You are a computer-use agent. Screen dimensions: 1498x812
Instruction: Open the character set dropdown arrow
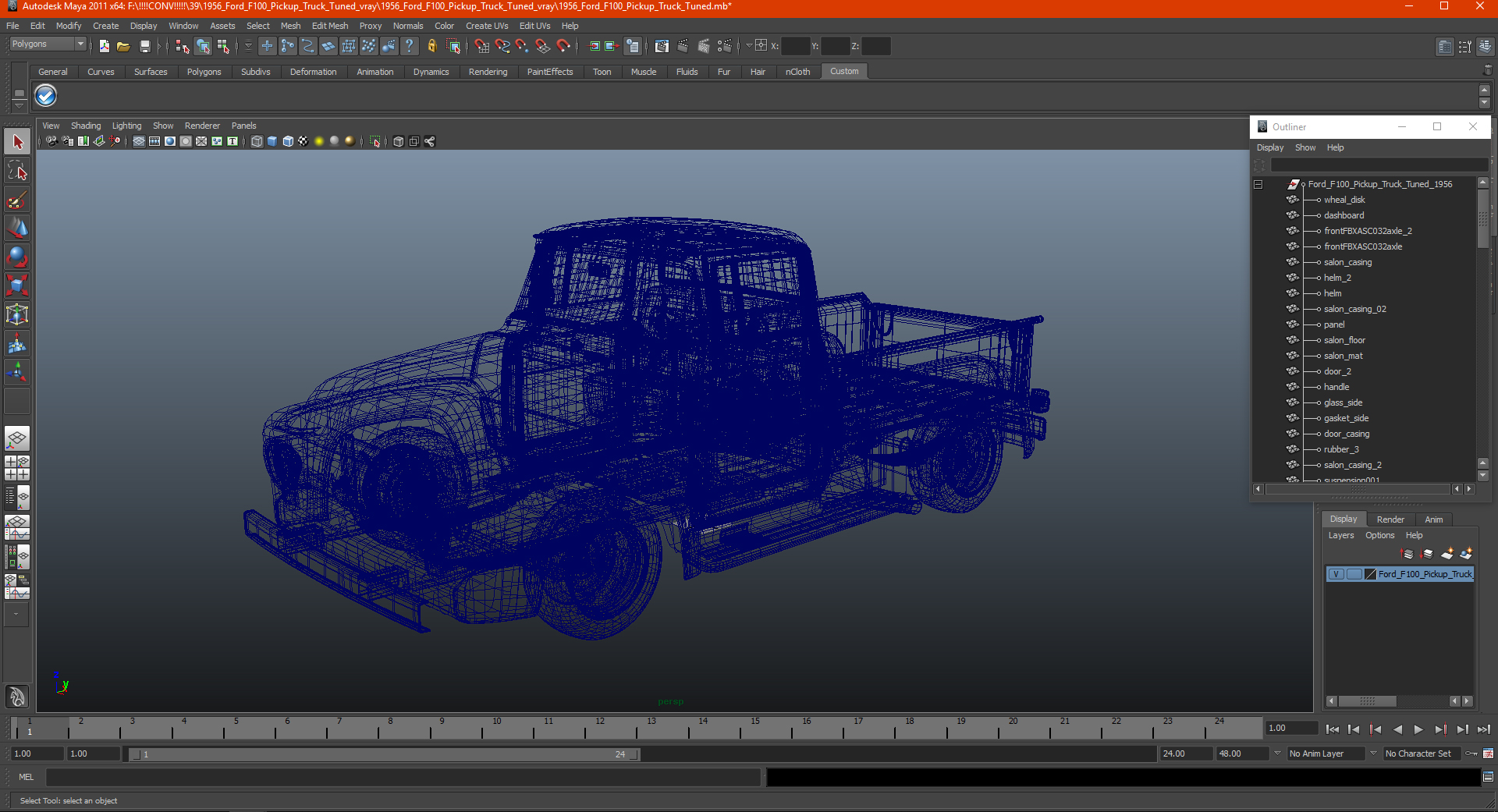point(1373,753)
